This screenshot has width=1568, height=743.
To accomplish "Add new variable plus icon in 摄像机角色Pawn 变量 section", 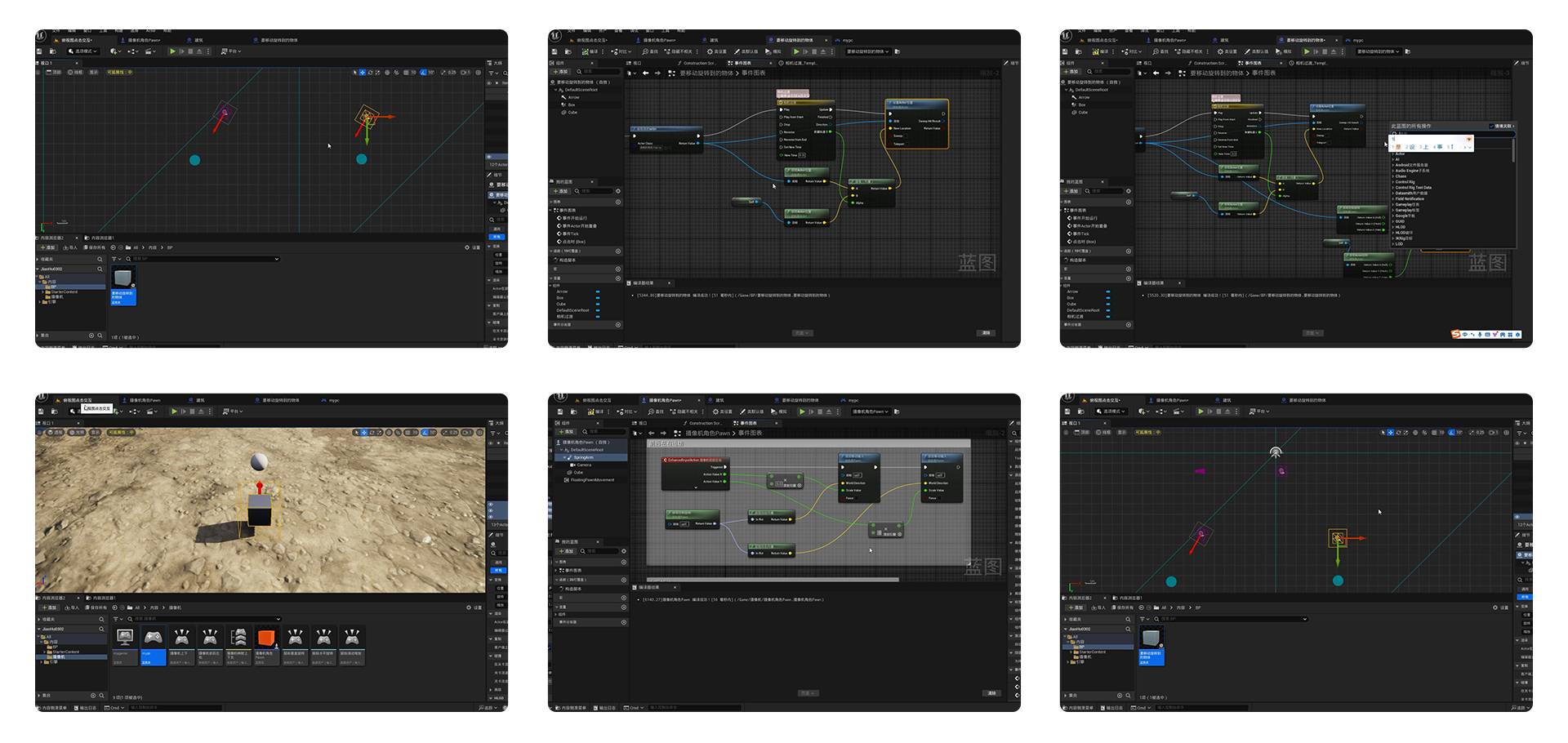I will [x=624, y=607].
